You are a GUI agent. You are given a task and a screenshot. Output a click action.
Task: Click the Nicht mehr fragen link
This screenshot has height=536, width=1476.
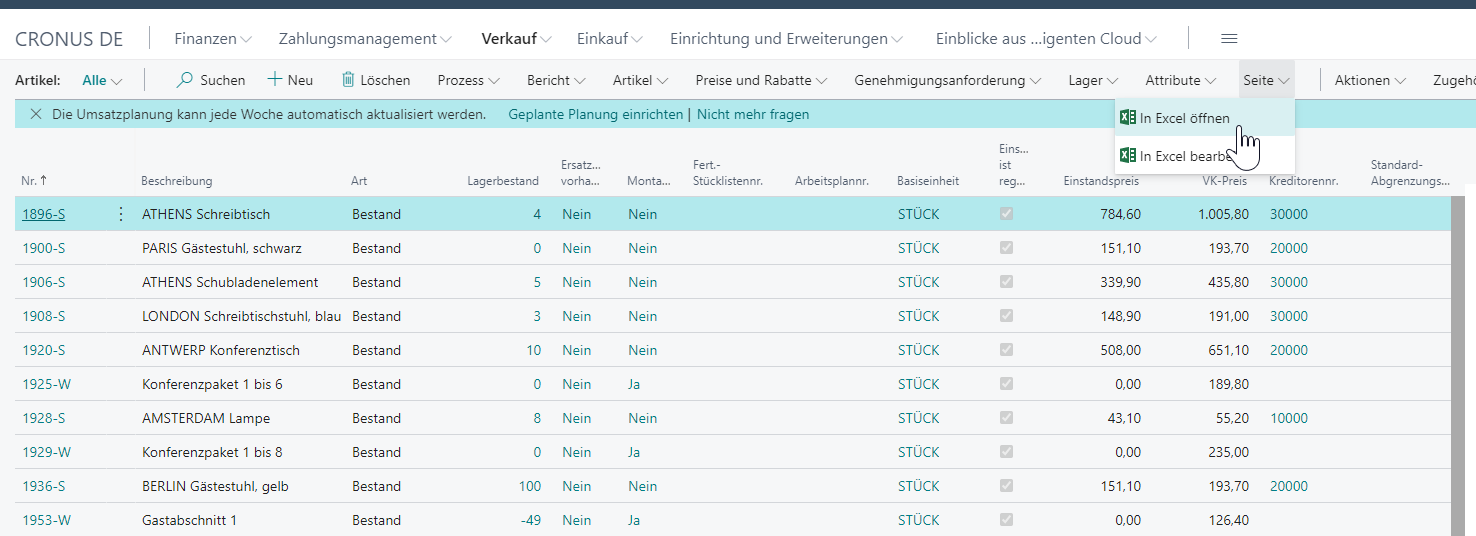(x=753, y=115)
